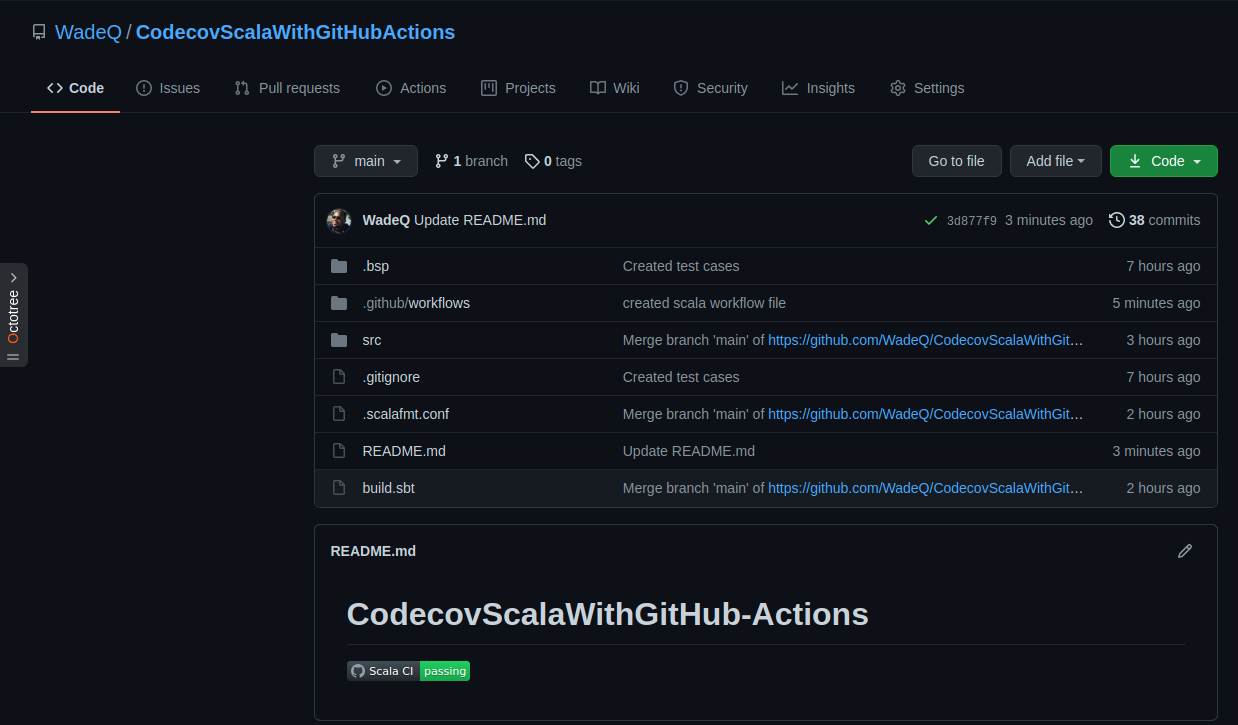Image resolution: width=1238 pixels, height=725 pixels.
Task: Open the main branch selector dropdown
Action: click(x=366, y=161)
